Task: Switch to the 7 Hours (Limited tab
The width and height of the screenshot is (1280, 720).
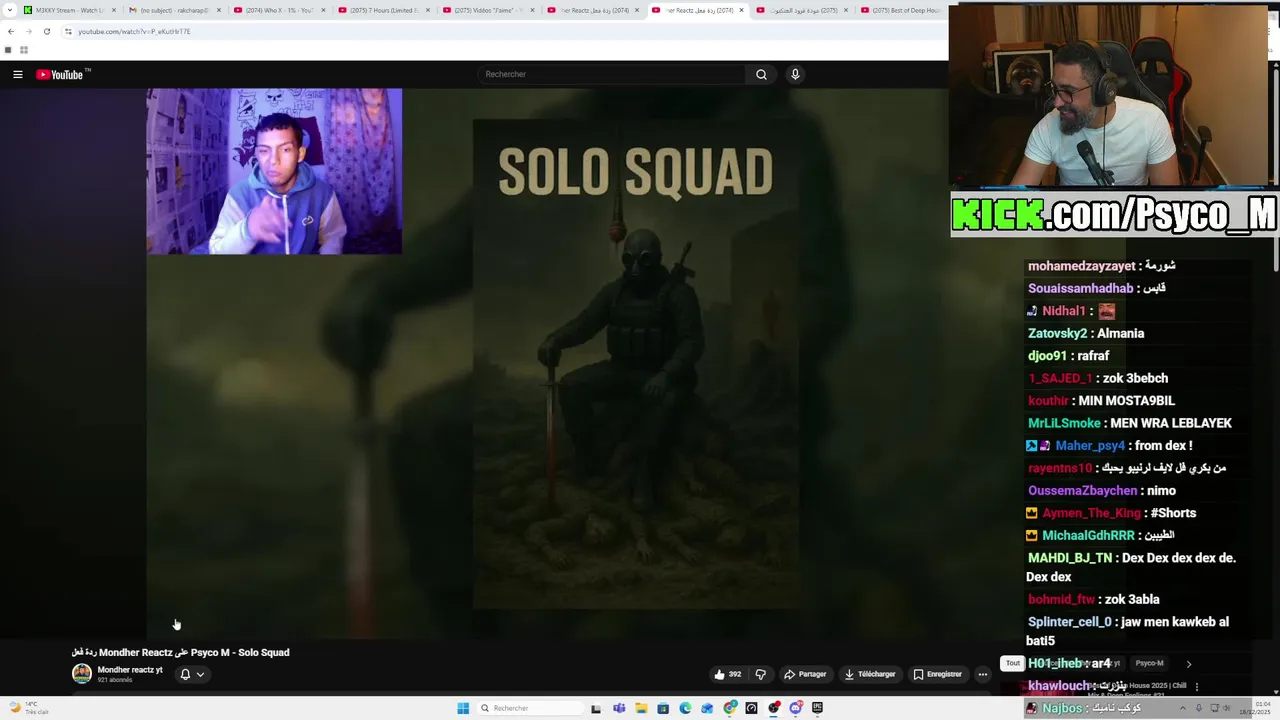Action: (382, 10)
